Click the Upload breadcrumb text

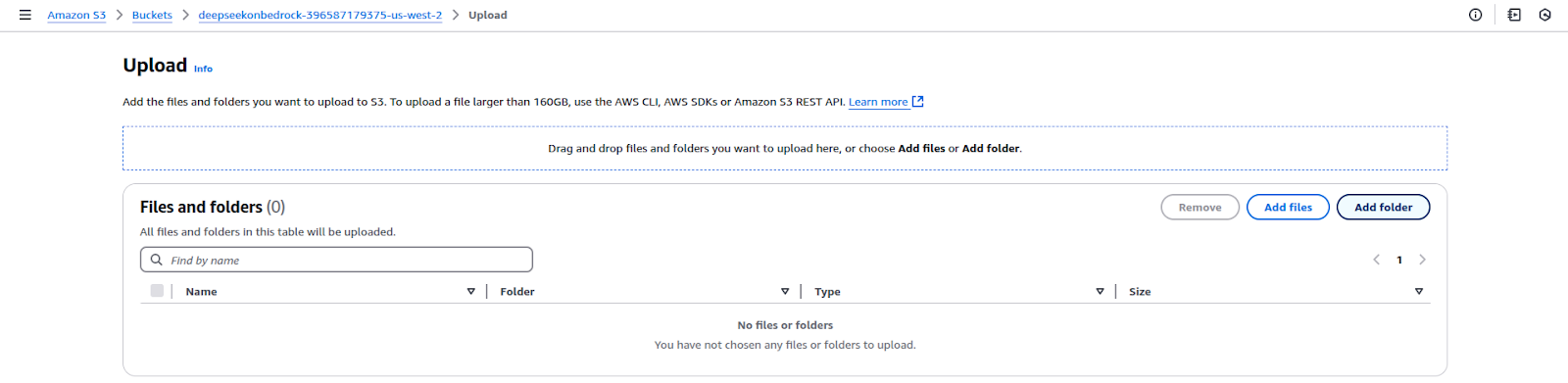[x=487, y=15]
